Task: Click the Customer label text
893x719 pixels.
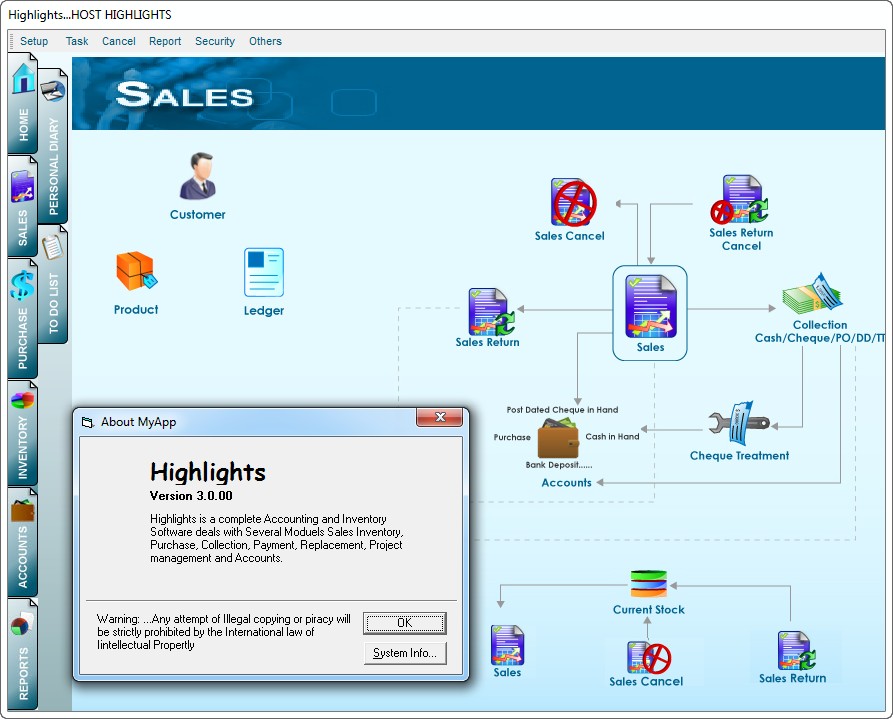Action: (x=198, y=214)
